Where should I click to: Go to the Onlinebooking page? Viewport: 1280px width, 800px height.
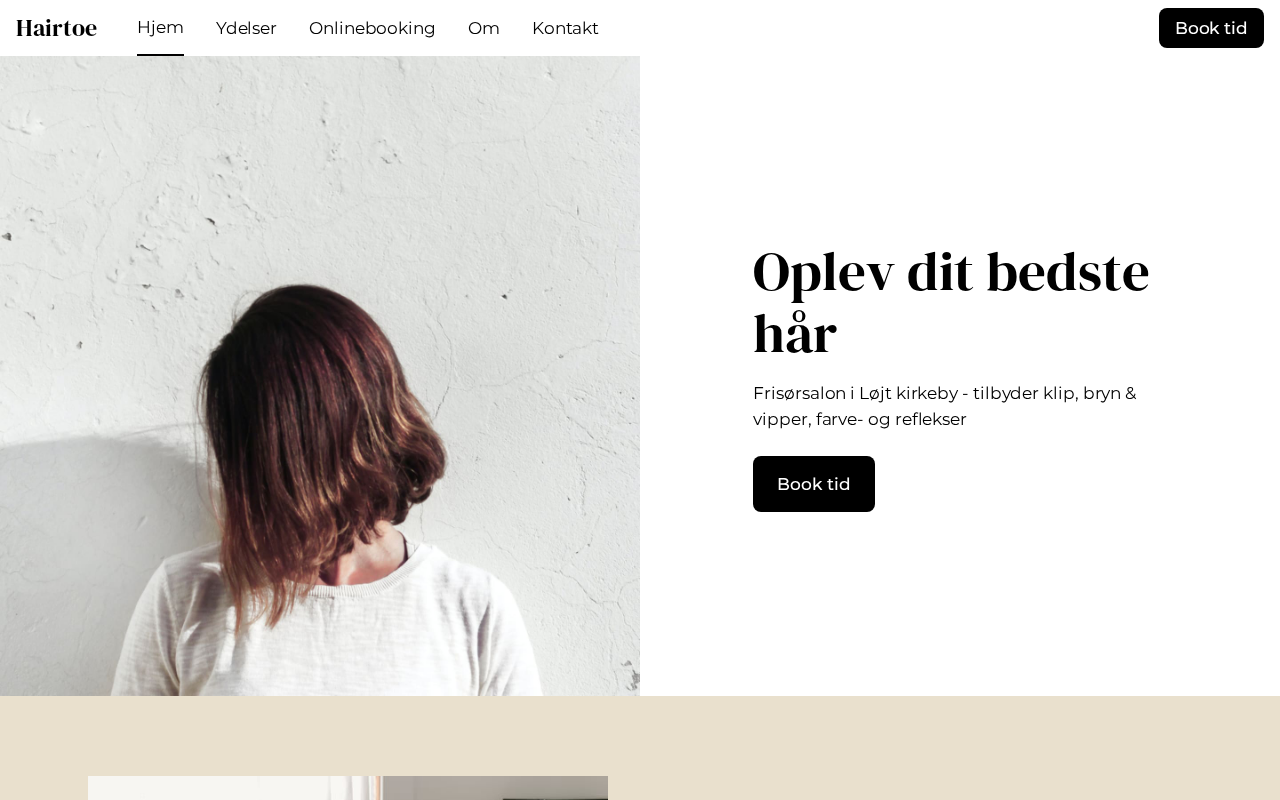click(x=372, y=28)
